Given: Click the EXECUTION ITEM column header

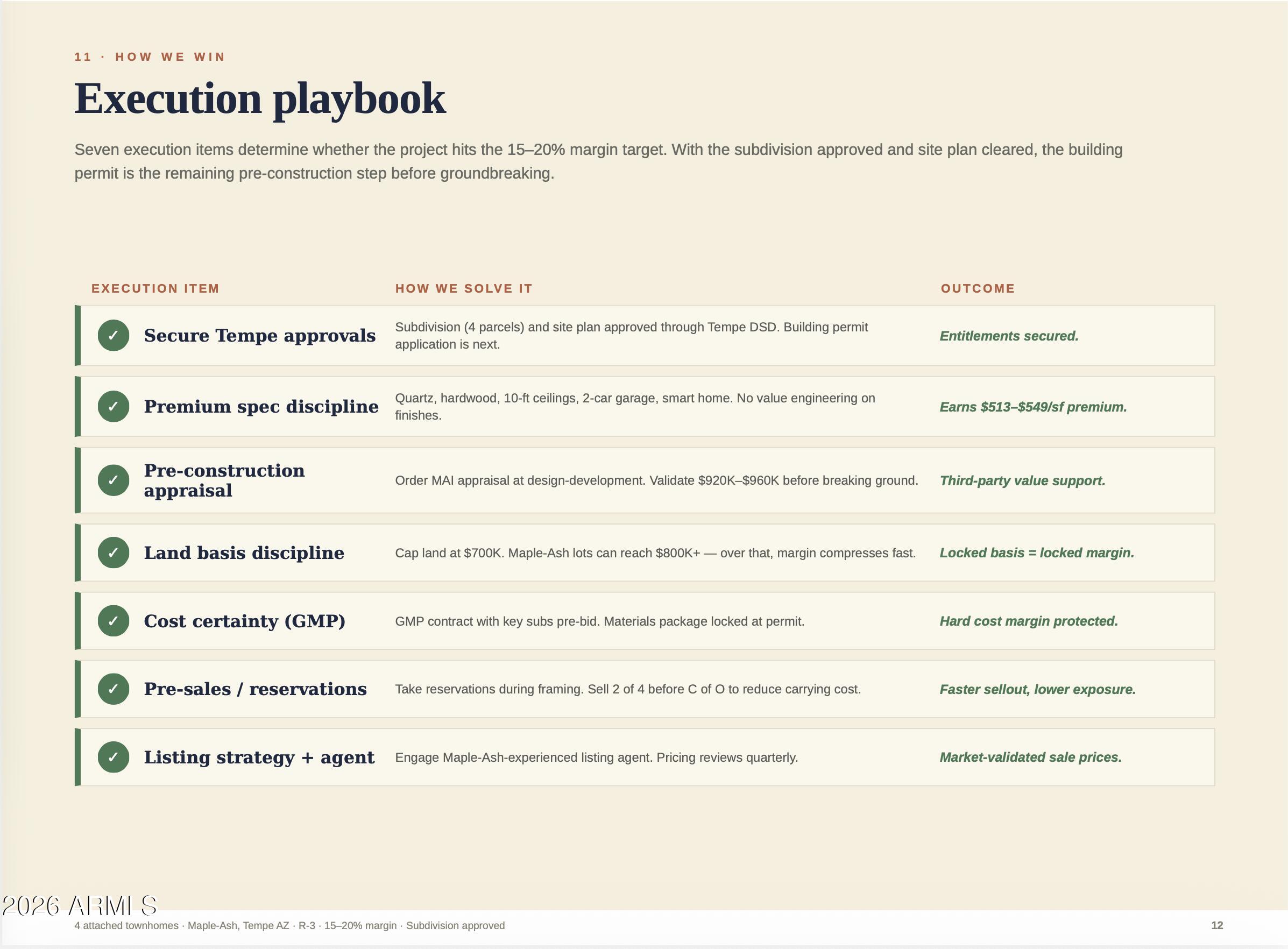Looking at the screenshot, I should (x=155, y=288).
